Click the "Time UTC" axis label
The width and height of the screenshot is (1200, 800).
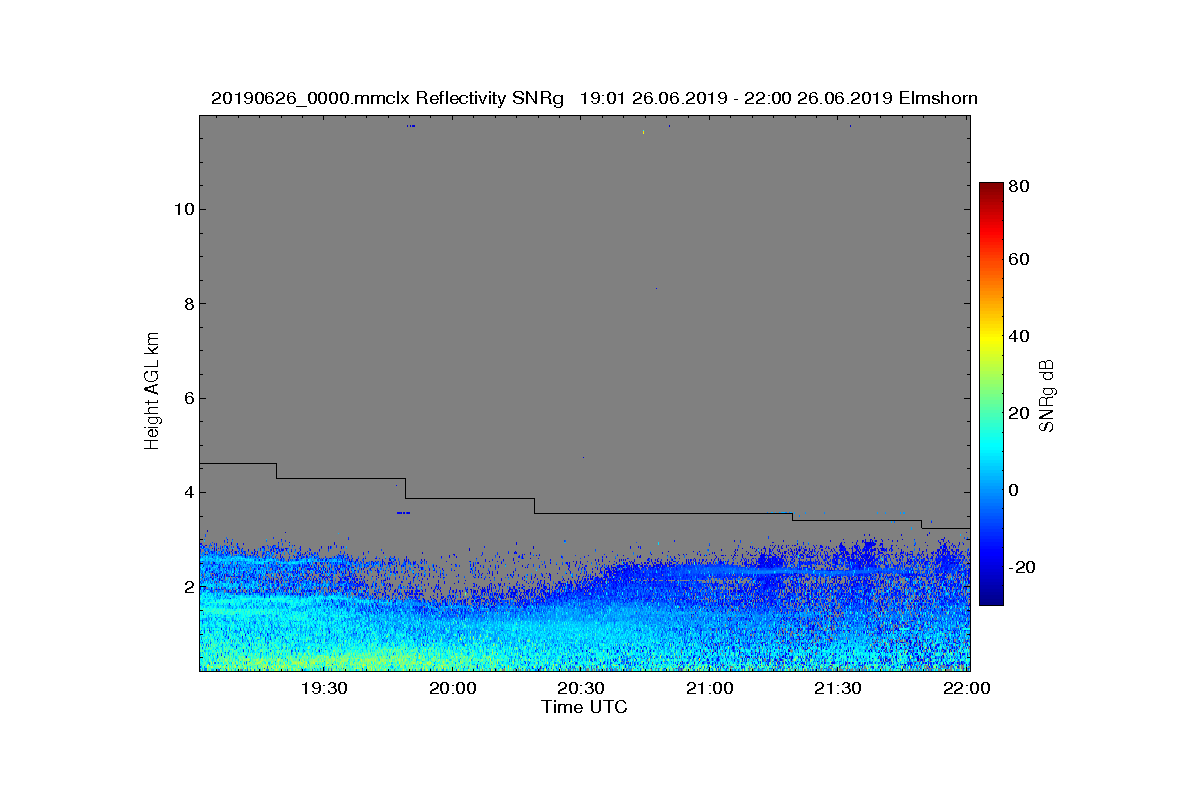coord(585,707)
